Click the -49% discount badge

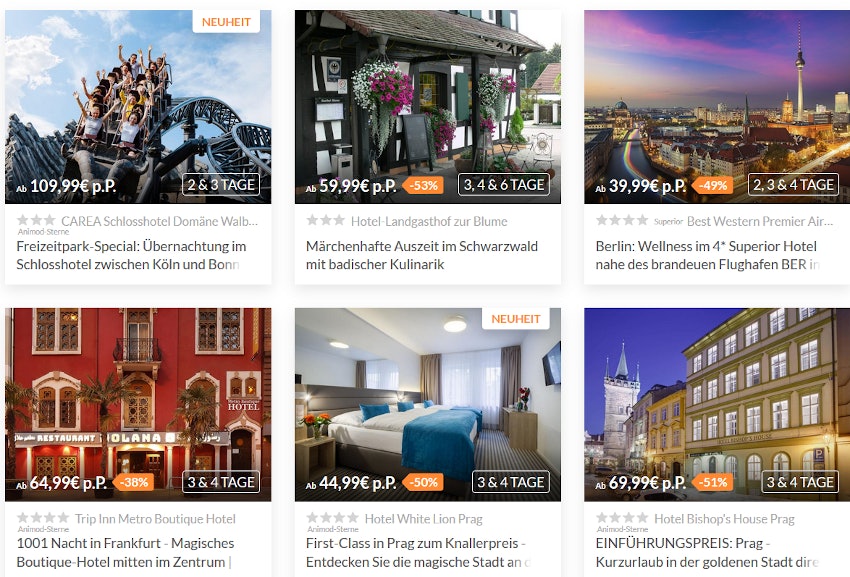(713, 185)
